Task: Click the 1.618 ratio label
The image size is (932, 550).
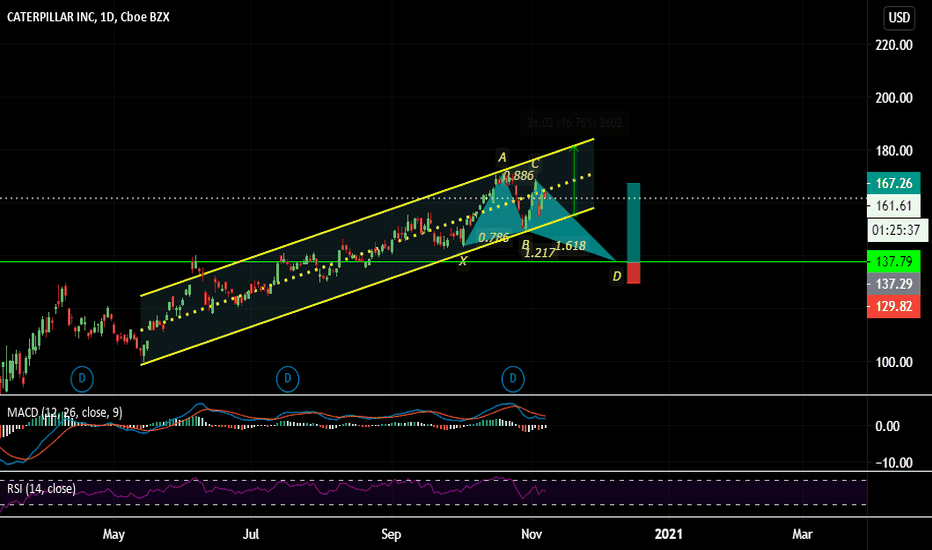Action: click(x=571, y=246)
